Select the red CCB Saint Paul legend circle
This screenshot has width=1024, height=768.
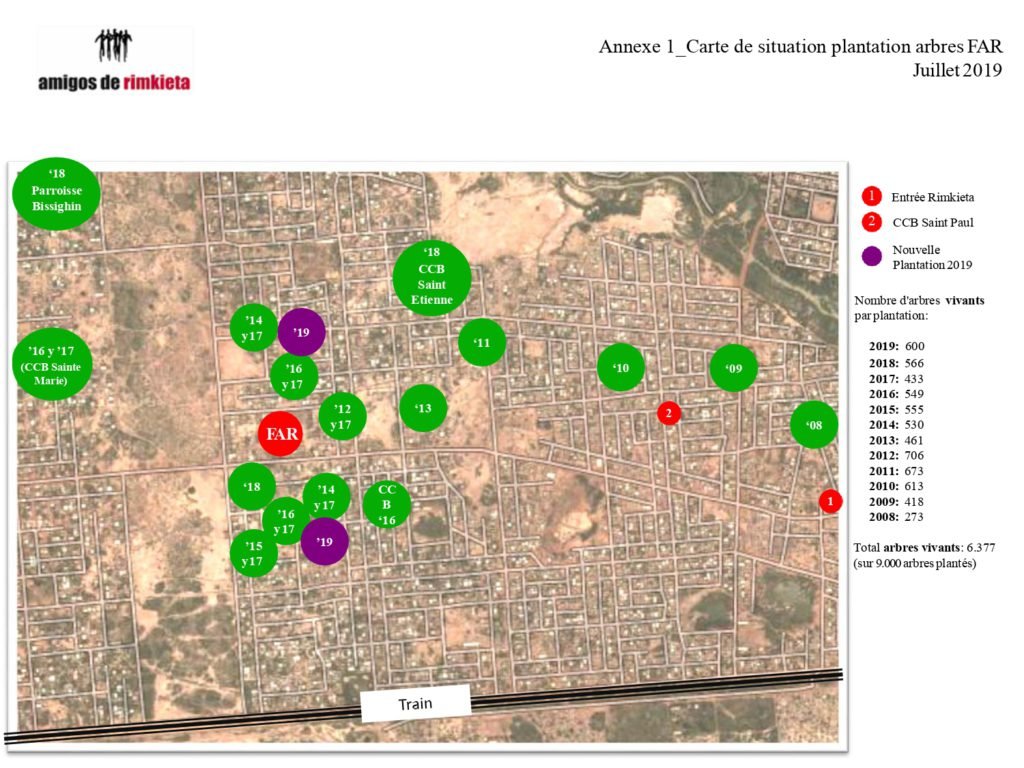click(872, 222)
